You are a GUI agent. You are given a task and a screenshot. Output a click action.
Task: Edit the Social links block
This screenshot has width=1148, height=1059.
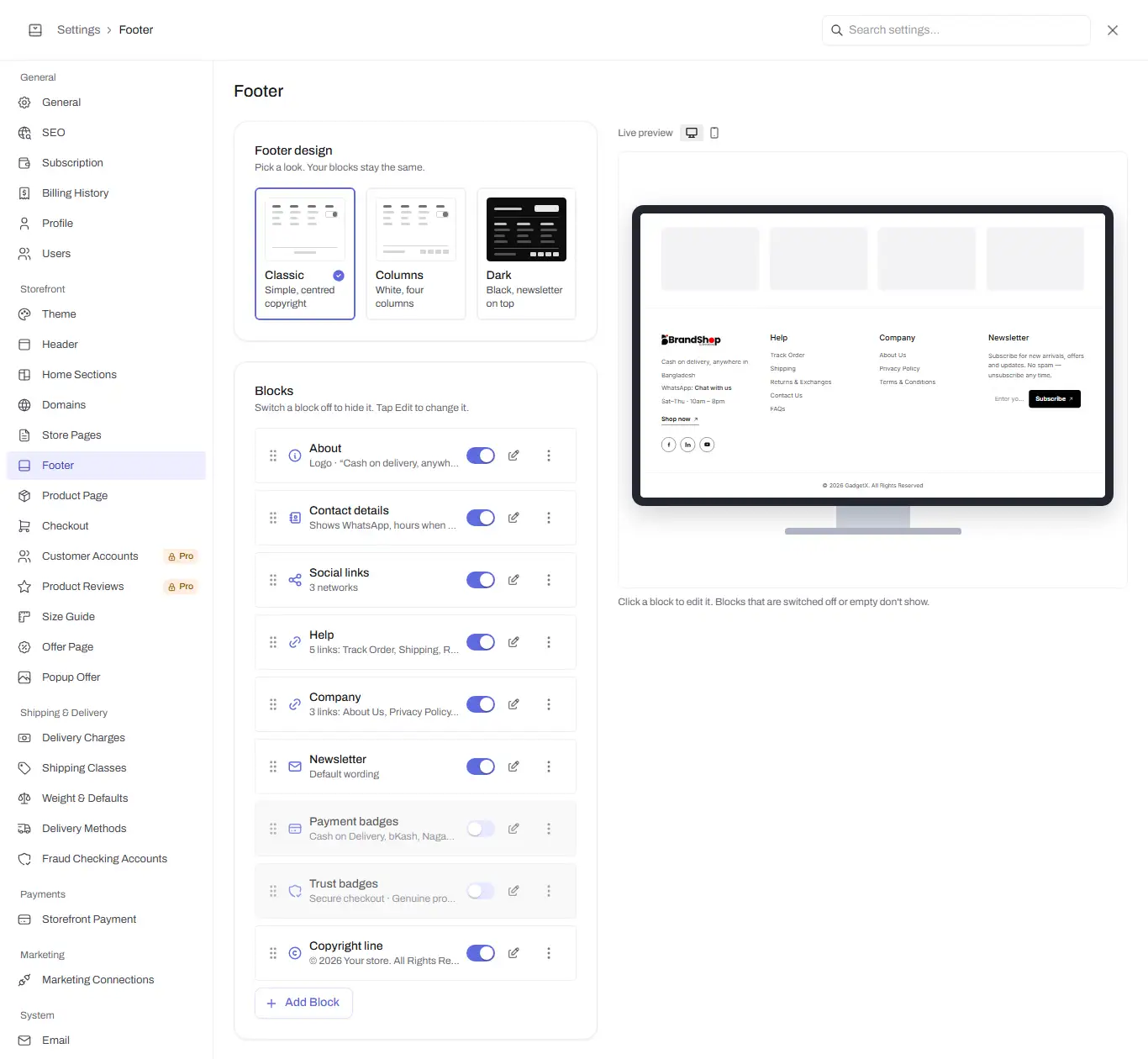point(513,580)
